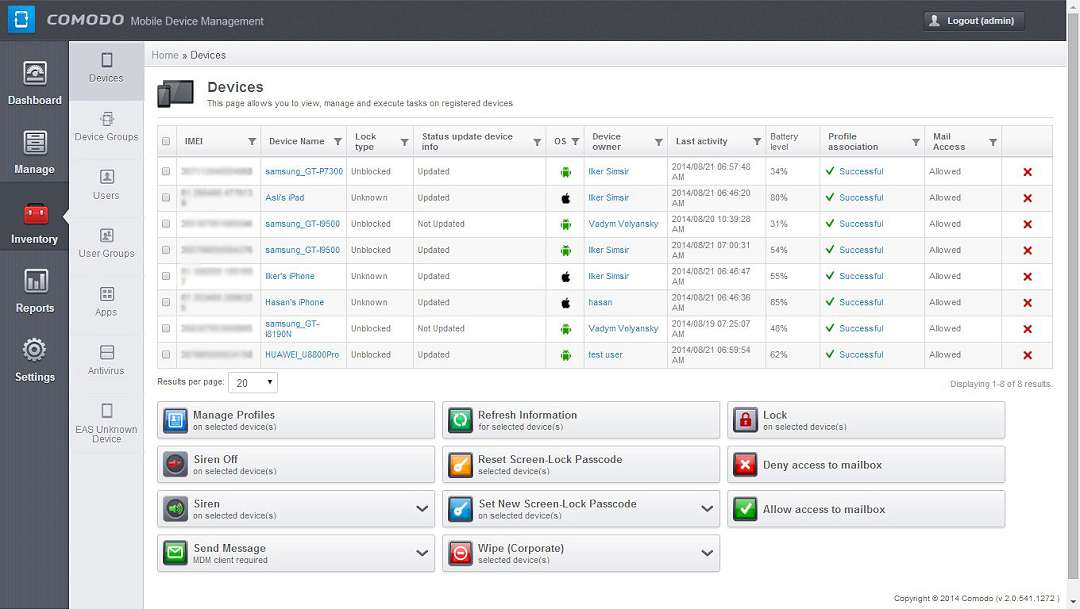The width and height of the screenshot is (1080, 609).
Task: Click 'Successful' profile status for Asli's iPad
Action: point(861,198)
